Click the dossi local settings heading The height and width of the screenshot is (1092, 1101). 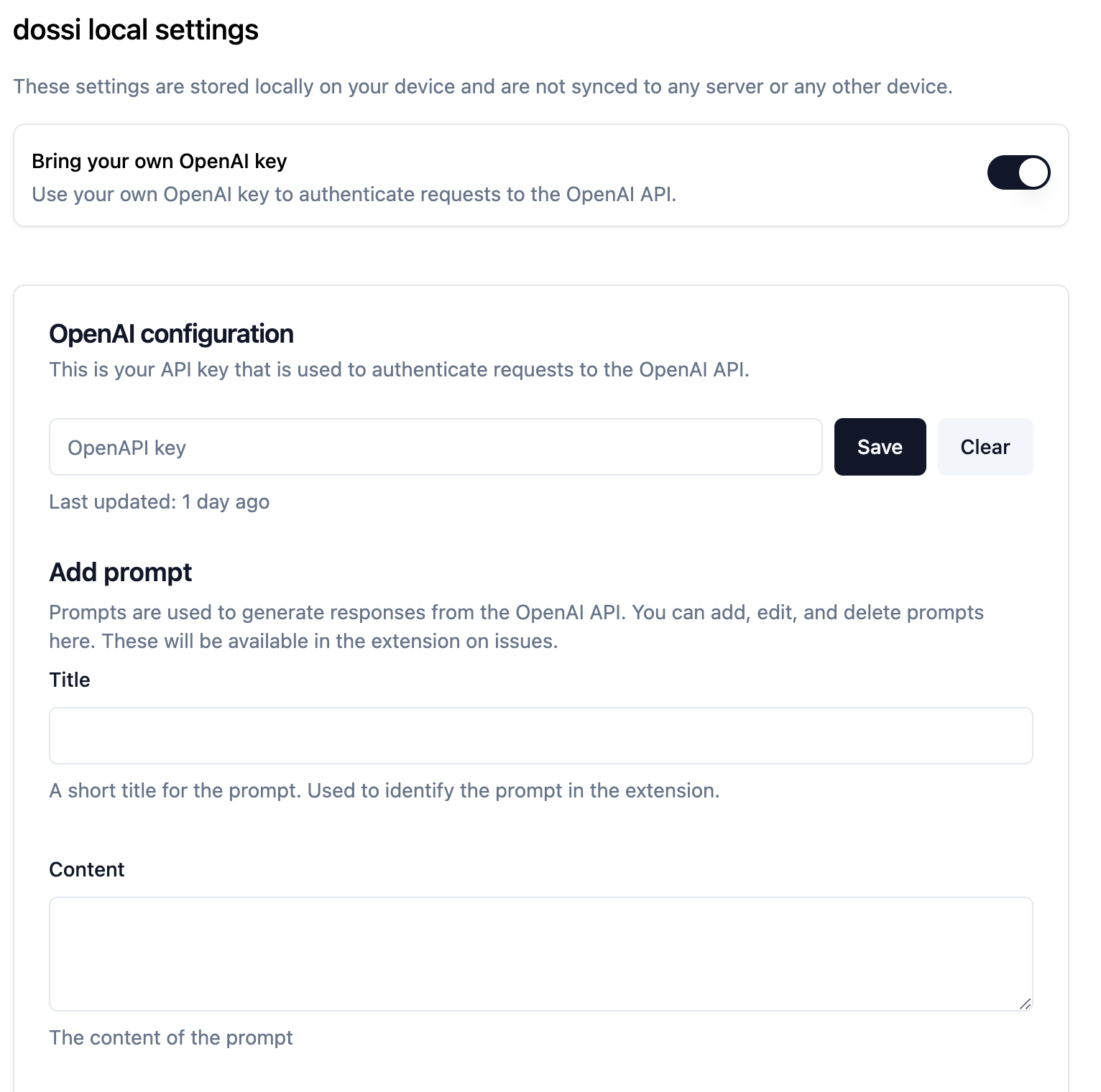(x=136, y=29)
